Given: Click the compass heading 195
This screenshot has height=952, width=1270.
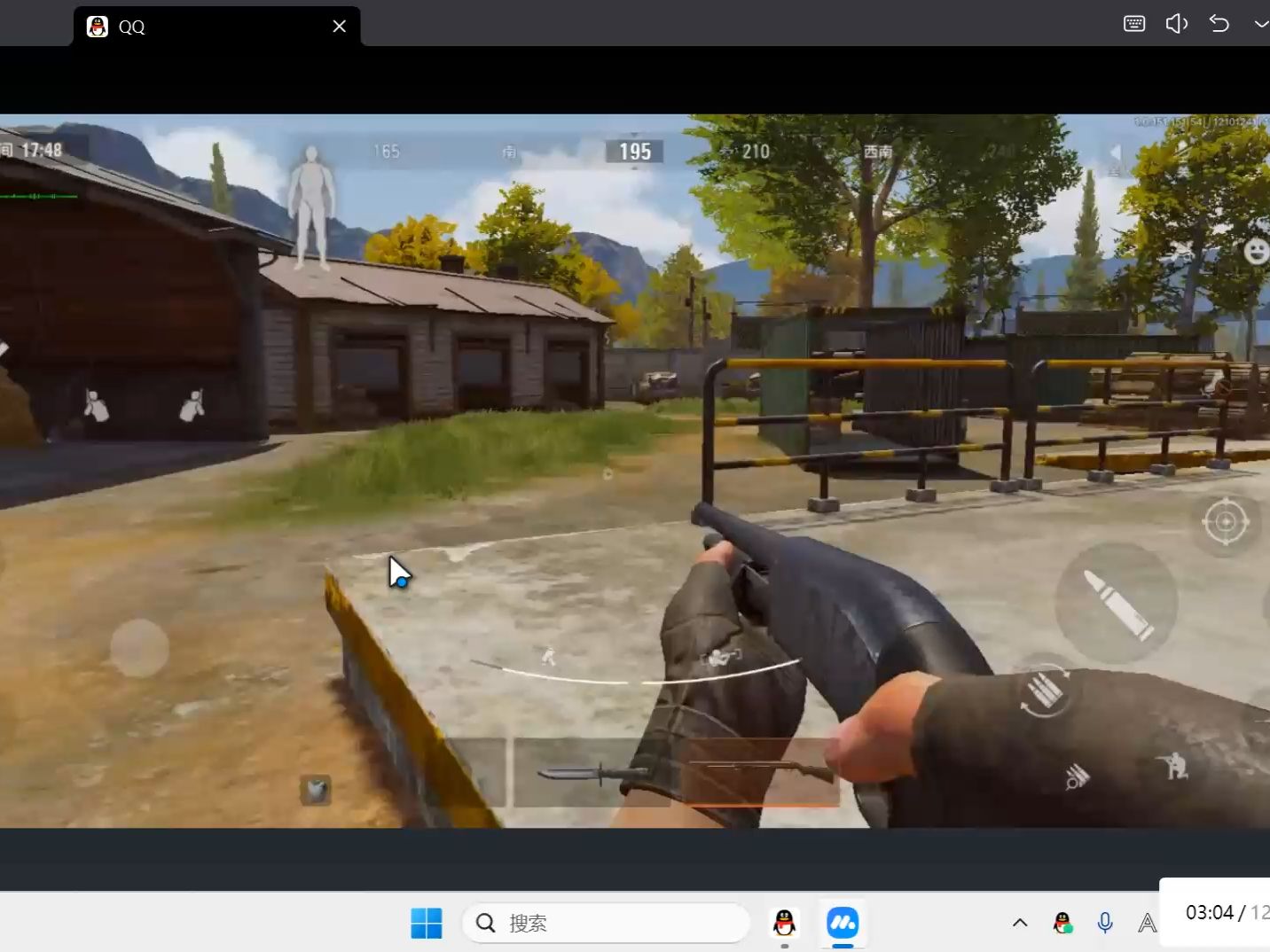Looking at the screenshot, I should click(x=635, y=152).
